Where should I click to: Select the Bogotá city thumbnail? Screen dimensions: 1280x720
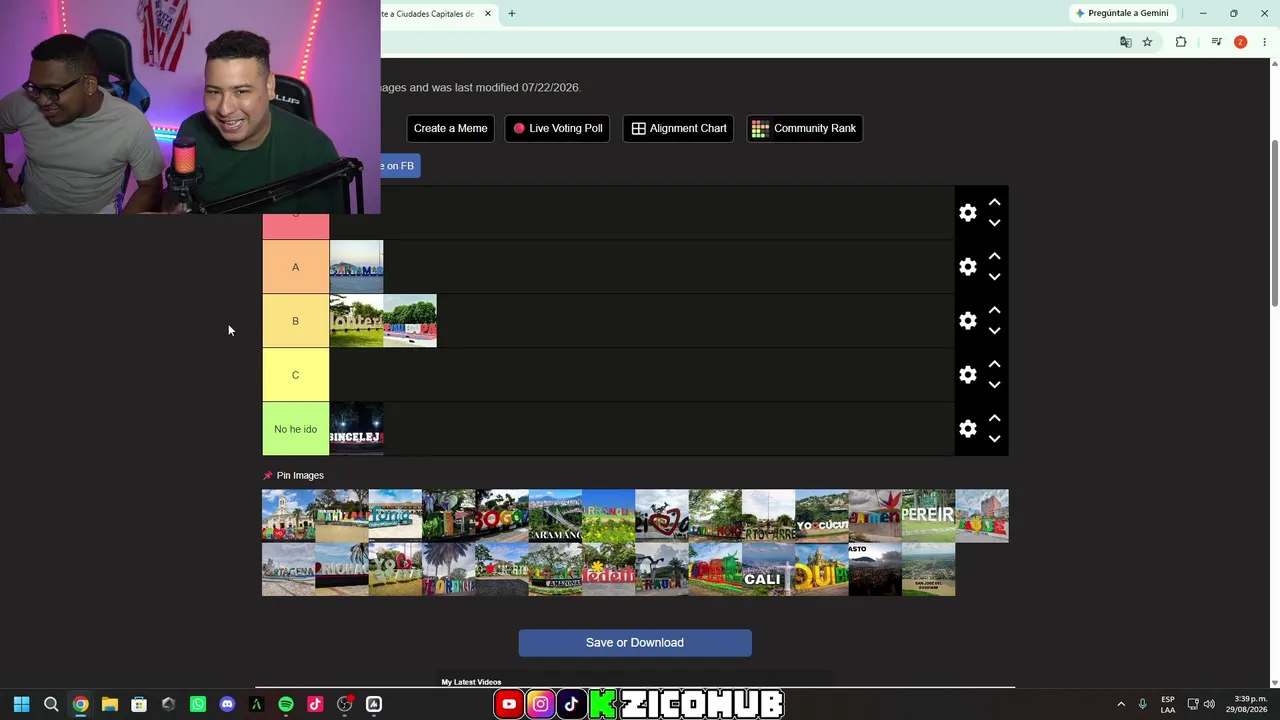tap(502, 516)
